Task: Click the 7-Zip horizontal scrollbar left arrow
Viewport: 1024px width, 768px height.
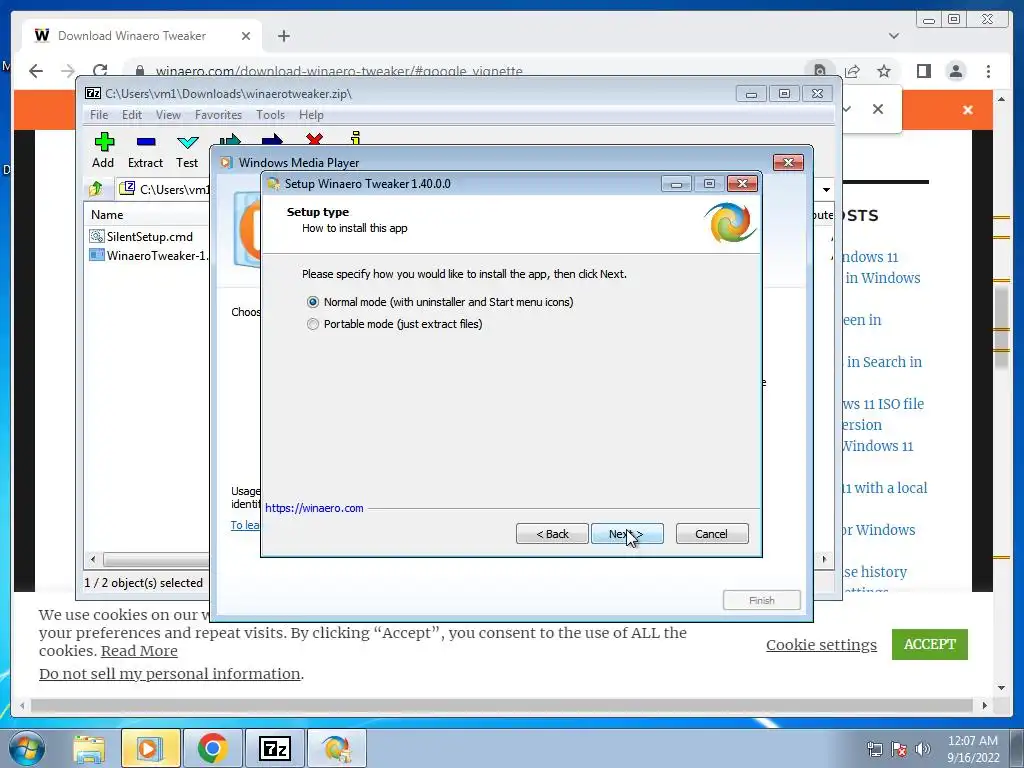Action: [x=93, y=560]
